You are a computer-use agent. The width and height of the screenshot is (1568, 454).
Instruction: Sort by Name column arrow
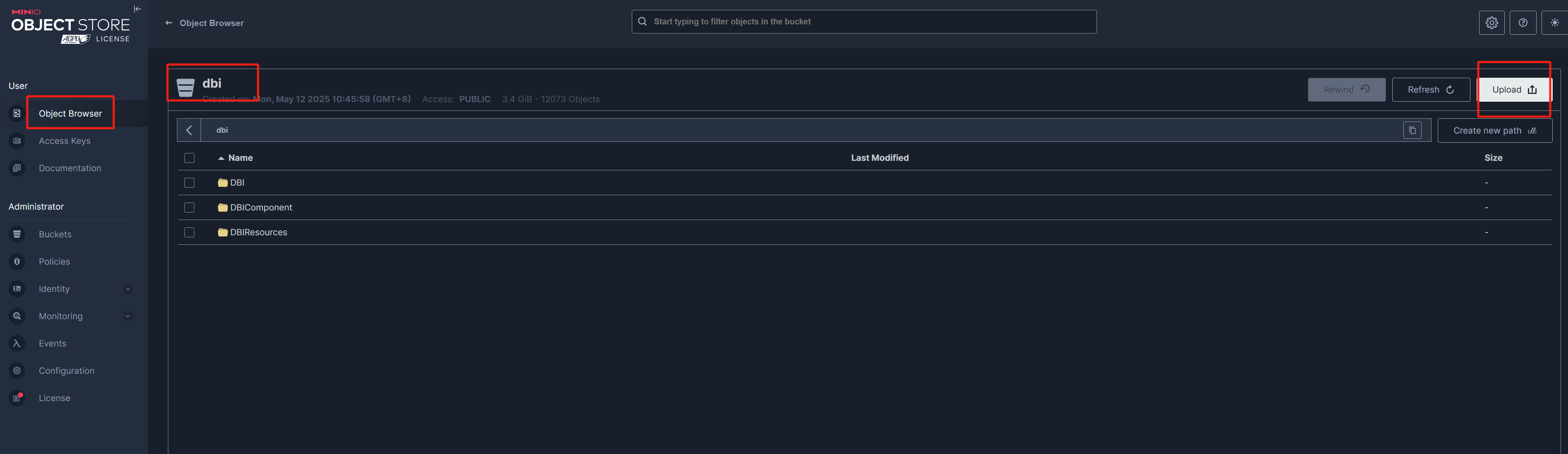(221, 158)
